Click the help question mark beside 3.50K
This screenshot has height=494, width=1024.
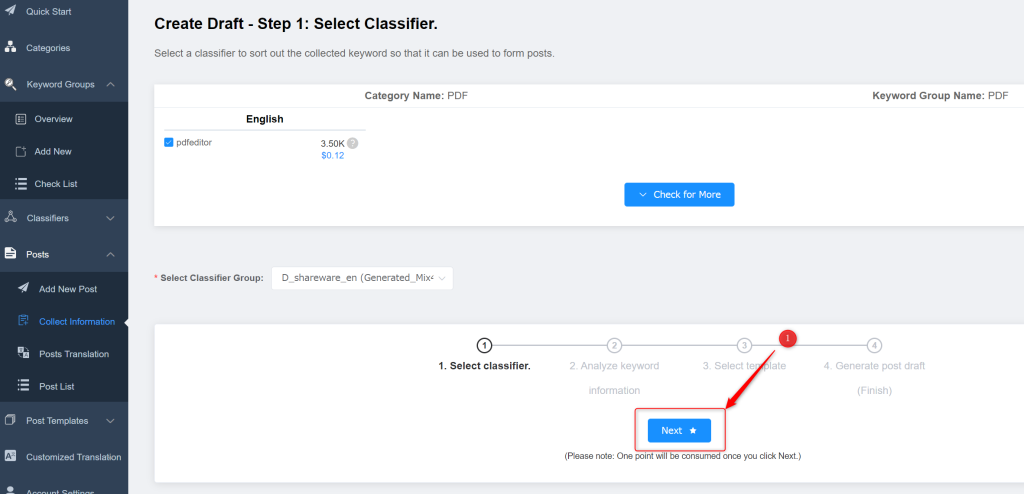[353, 143]
